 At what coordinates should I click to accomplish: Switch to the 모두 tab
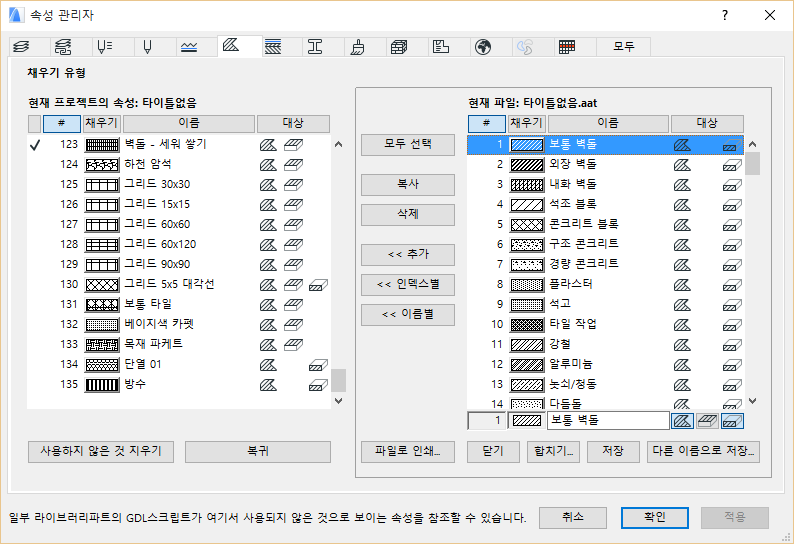tap(624, 47)
